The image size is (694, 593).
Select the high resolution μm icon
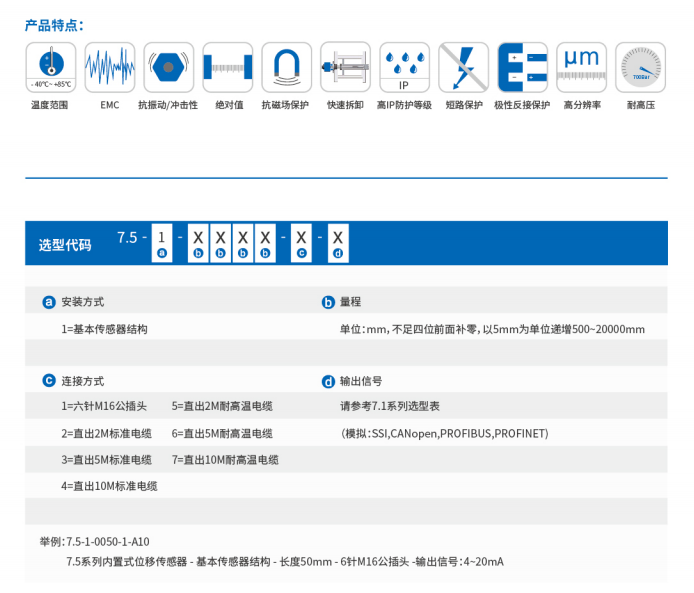(x=581, y=68)
